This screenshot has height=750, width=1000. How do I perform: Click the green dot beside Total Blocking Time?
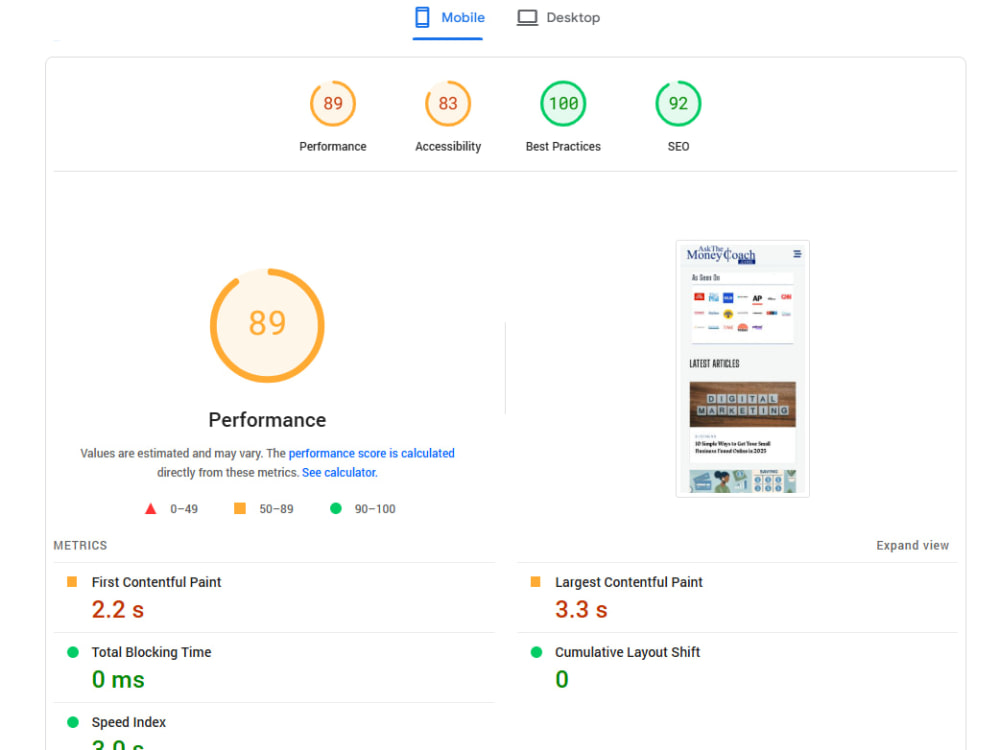pos(73,652)
